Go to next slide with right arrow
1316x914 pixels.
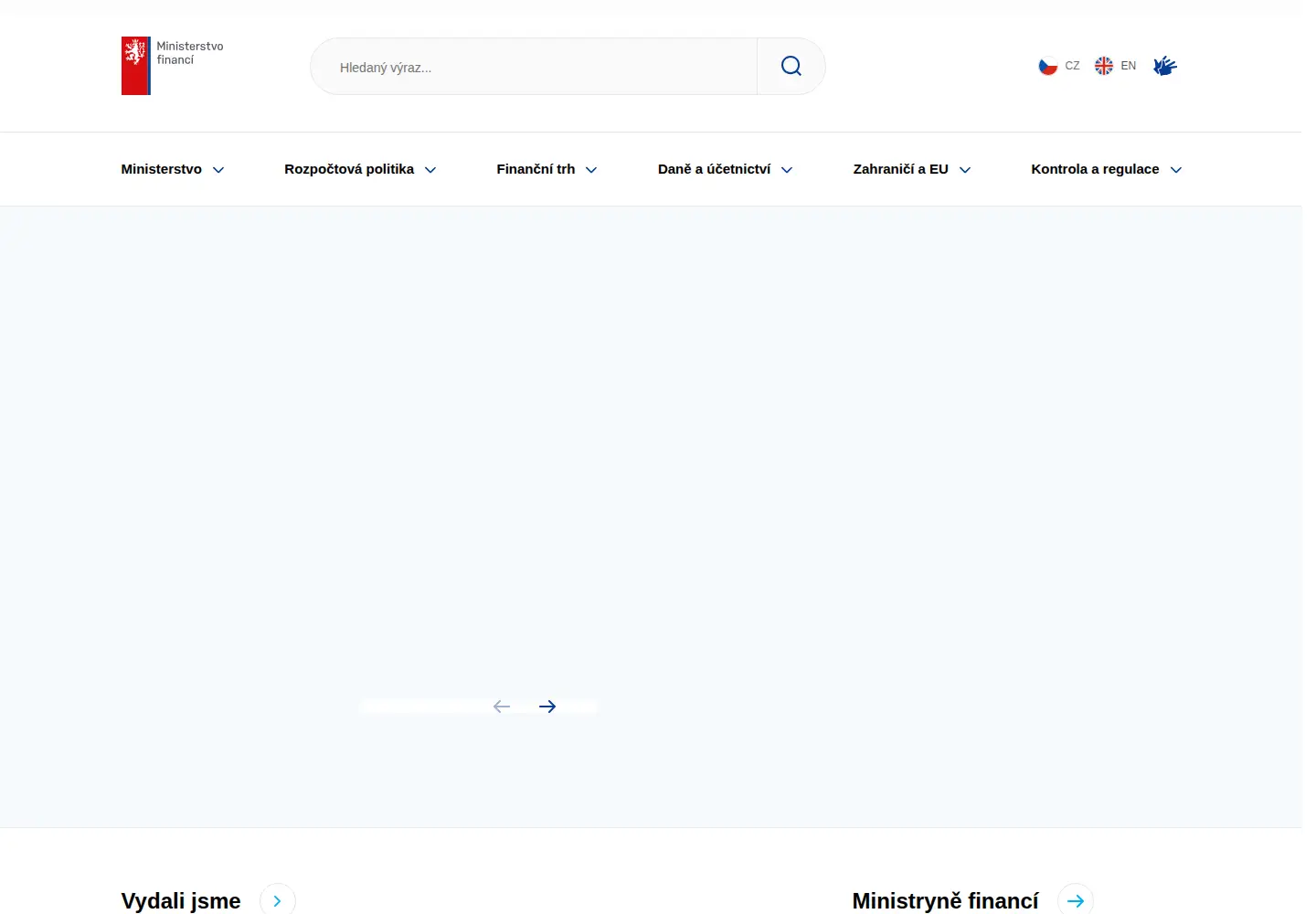coord(547,707)
